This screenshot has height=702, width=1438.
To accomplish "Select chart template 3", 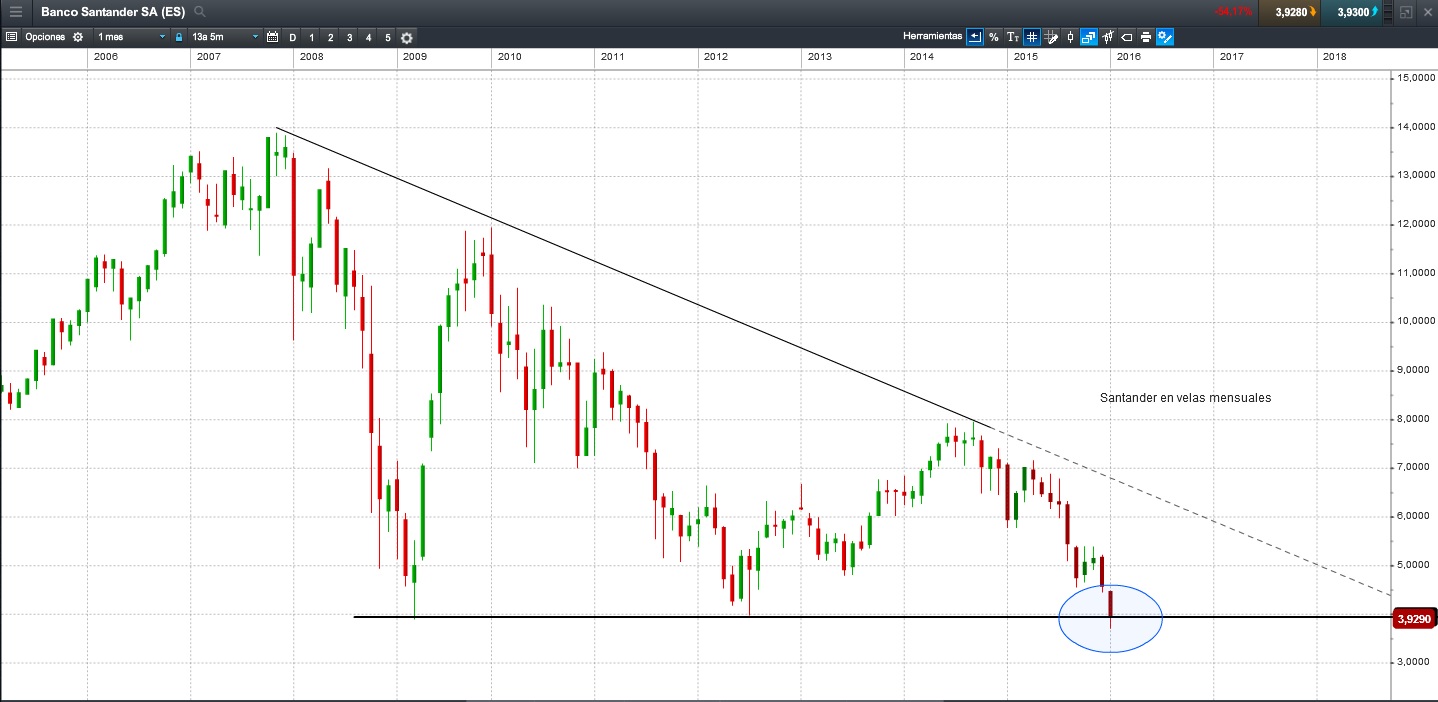I will (x=349, y=37).
